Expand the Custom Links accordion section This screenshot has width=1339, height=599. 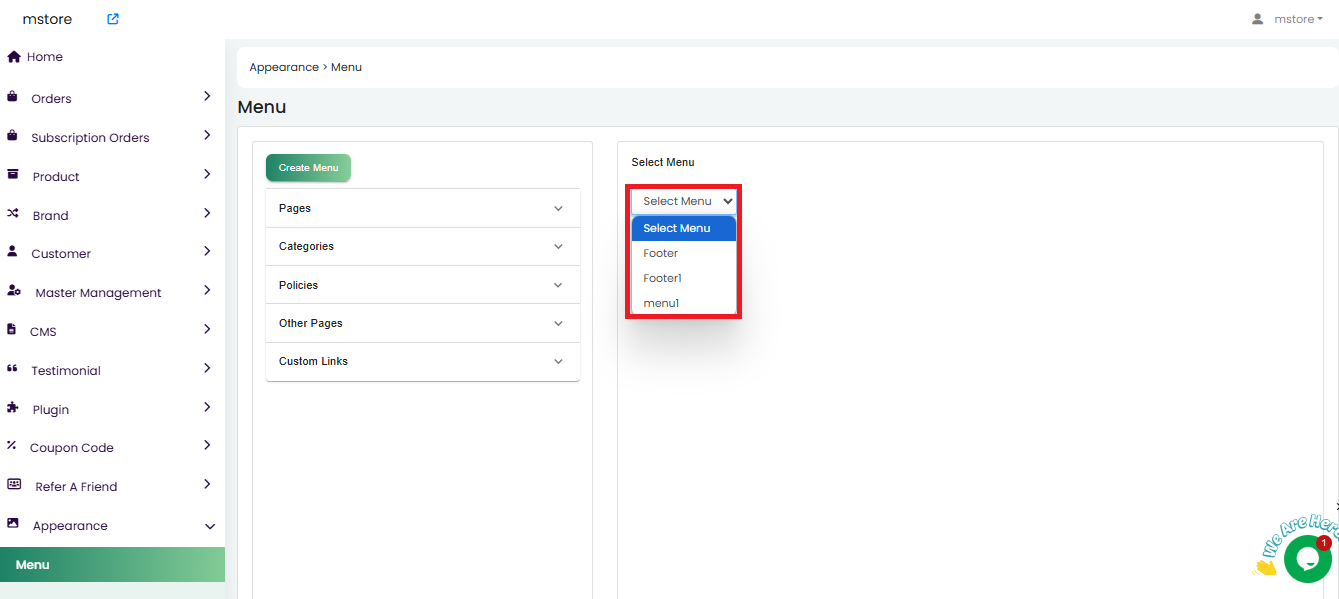click(422, 361)
